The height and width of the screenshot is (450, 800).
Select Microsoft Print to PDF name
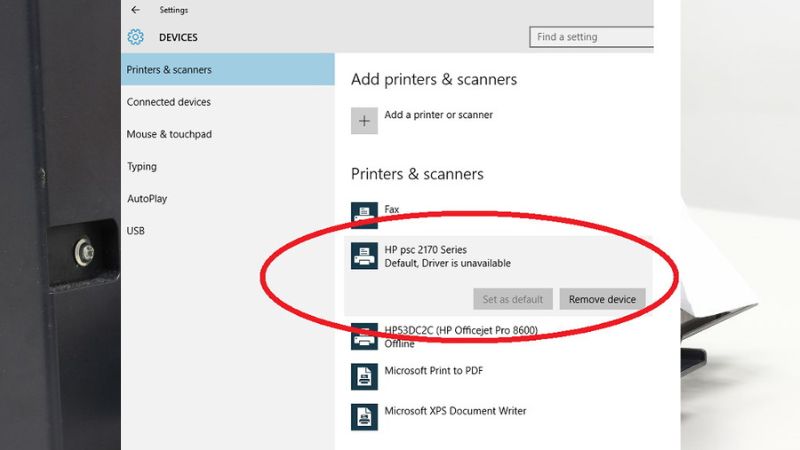point(433,370)
